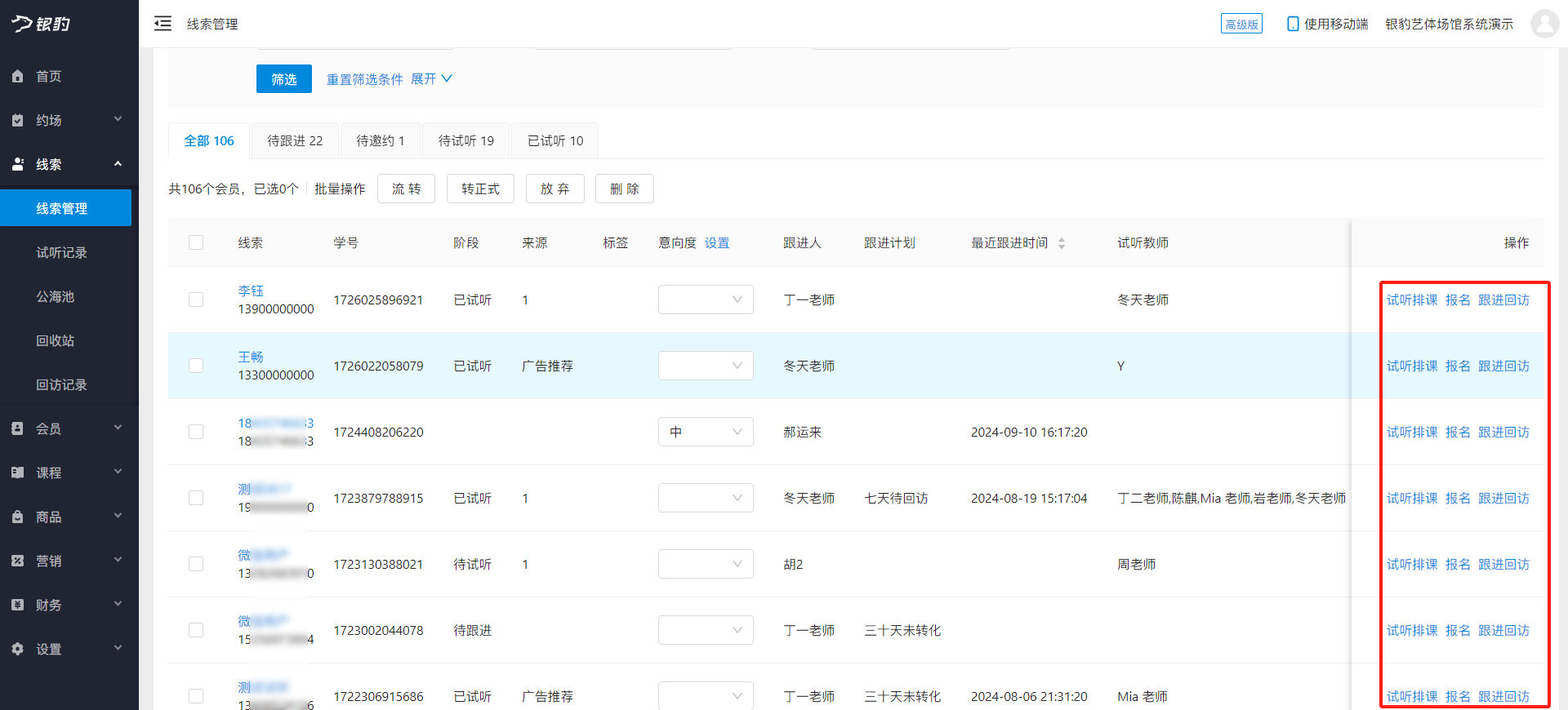This screenshot has height=710, width=1568.
Task: Click the 商品 bag icon in sidebar
Action: pos(18,517)
